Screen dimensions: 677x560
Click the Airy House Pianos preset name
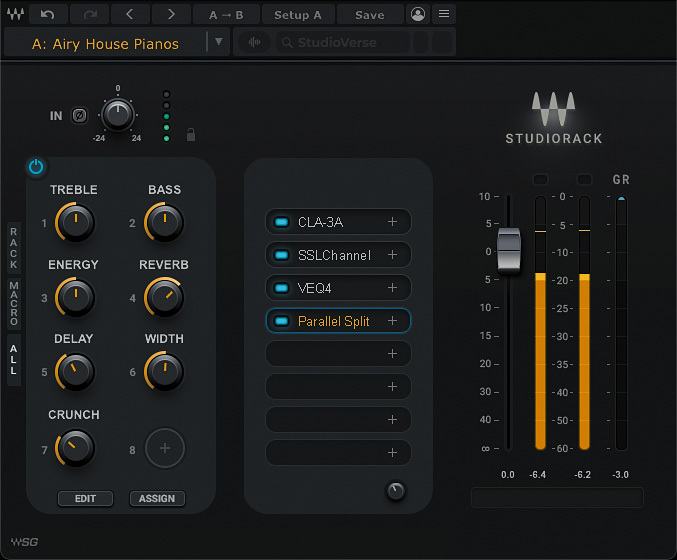click(x=105, y=44)
